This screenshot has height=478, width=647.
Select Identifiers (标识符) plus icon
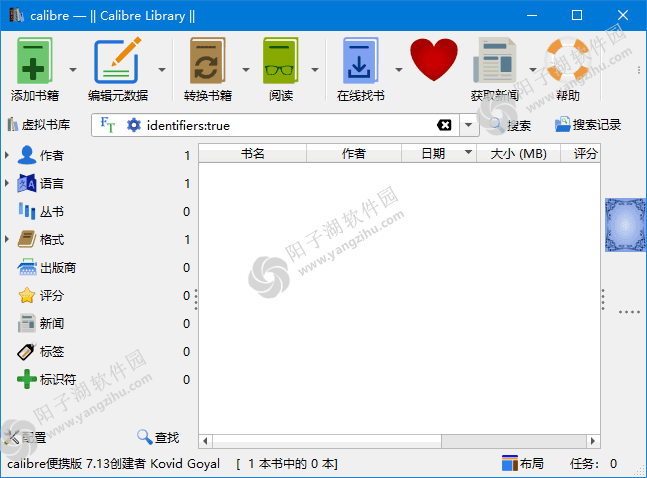(x=27, y=379)
